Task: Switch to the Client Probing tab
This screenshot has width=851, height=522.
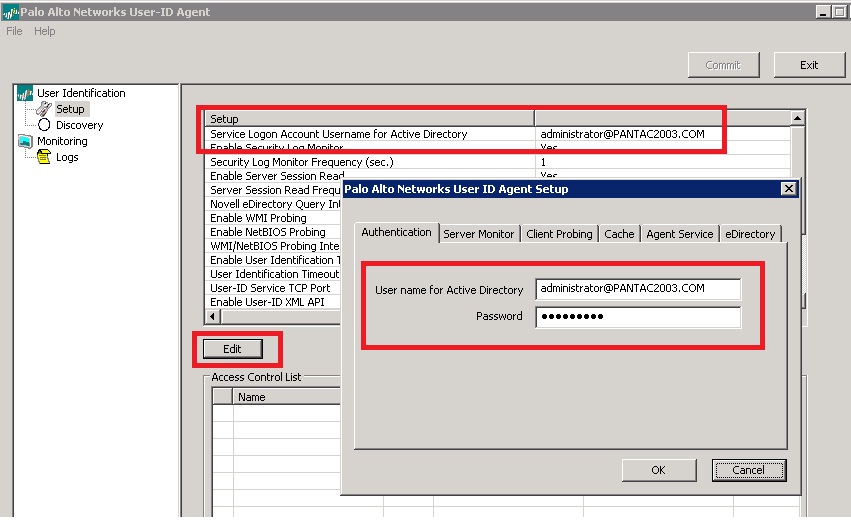Action: 559,234
